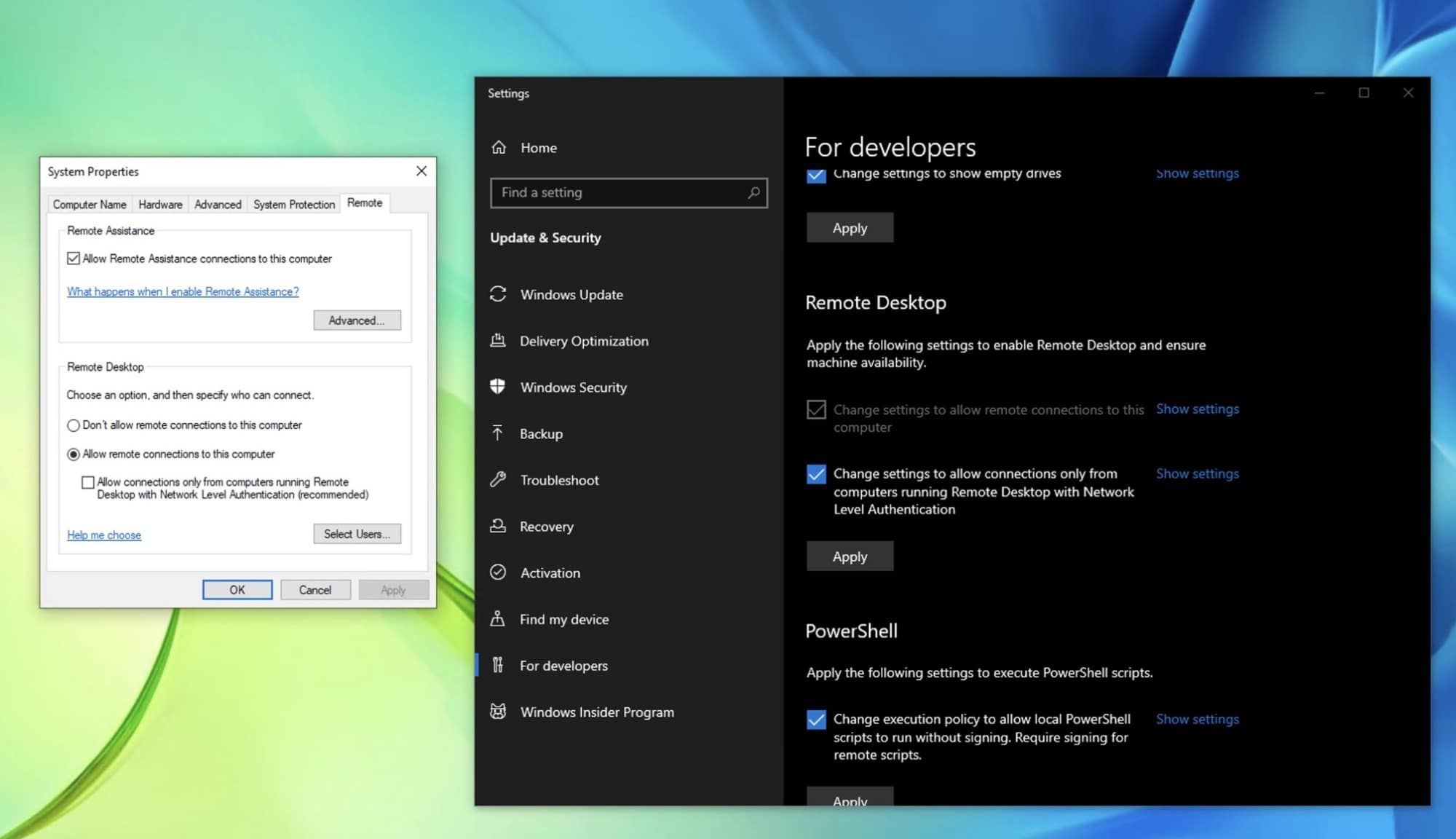The width and height of the screenshot is (1456, 839).
Task: Open Windows Update settings page
Action: point(571,294)
